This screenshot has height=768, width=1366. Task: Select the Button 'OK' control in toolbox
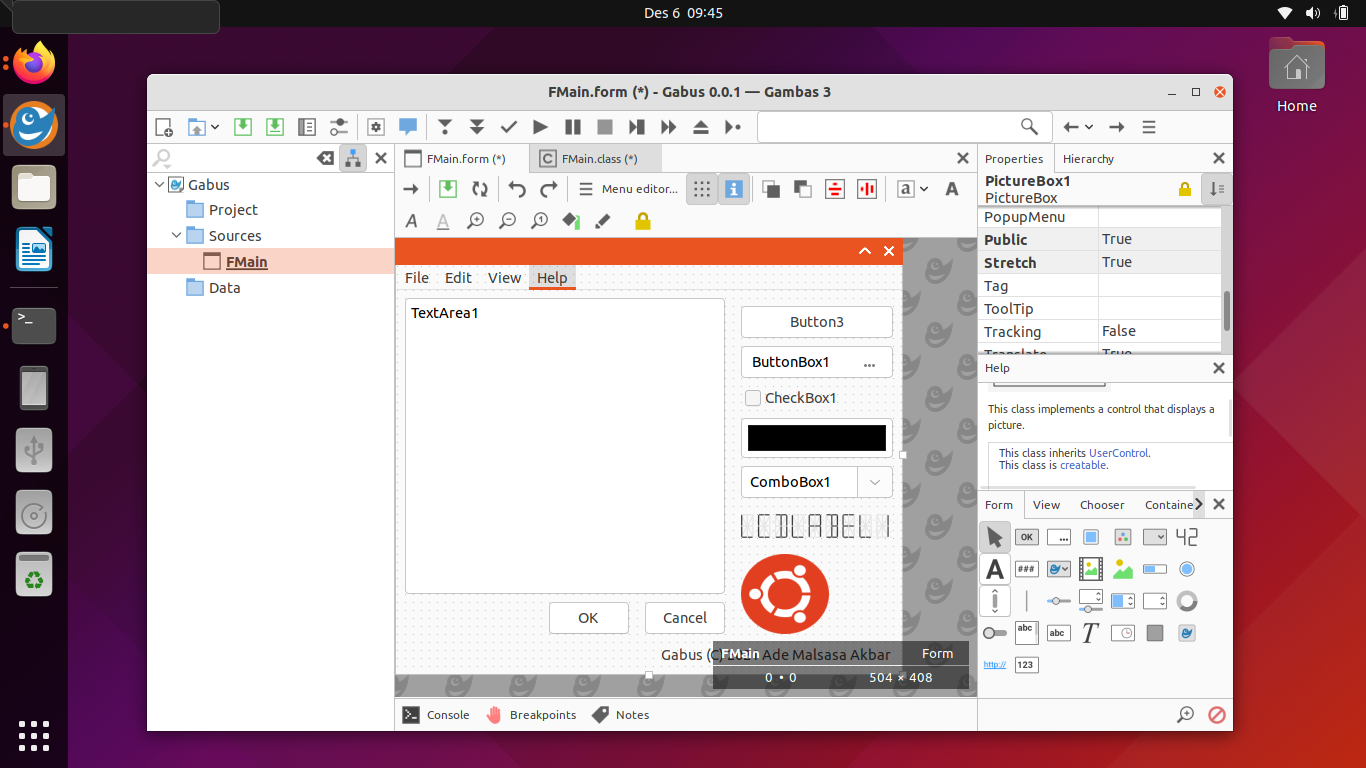pos(1027,537)
